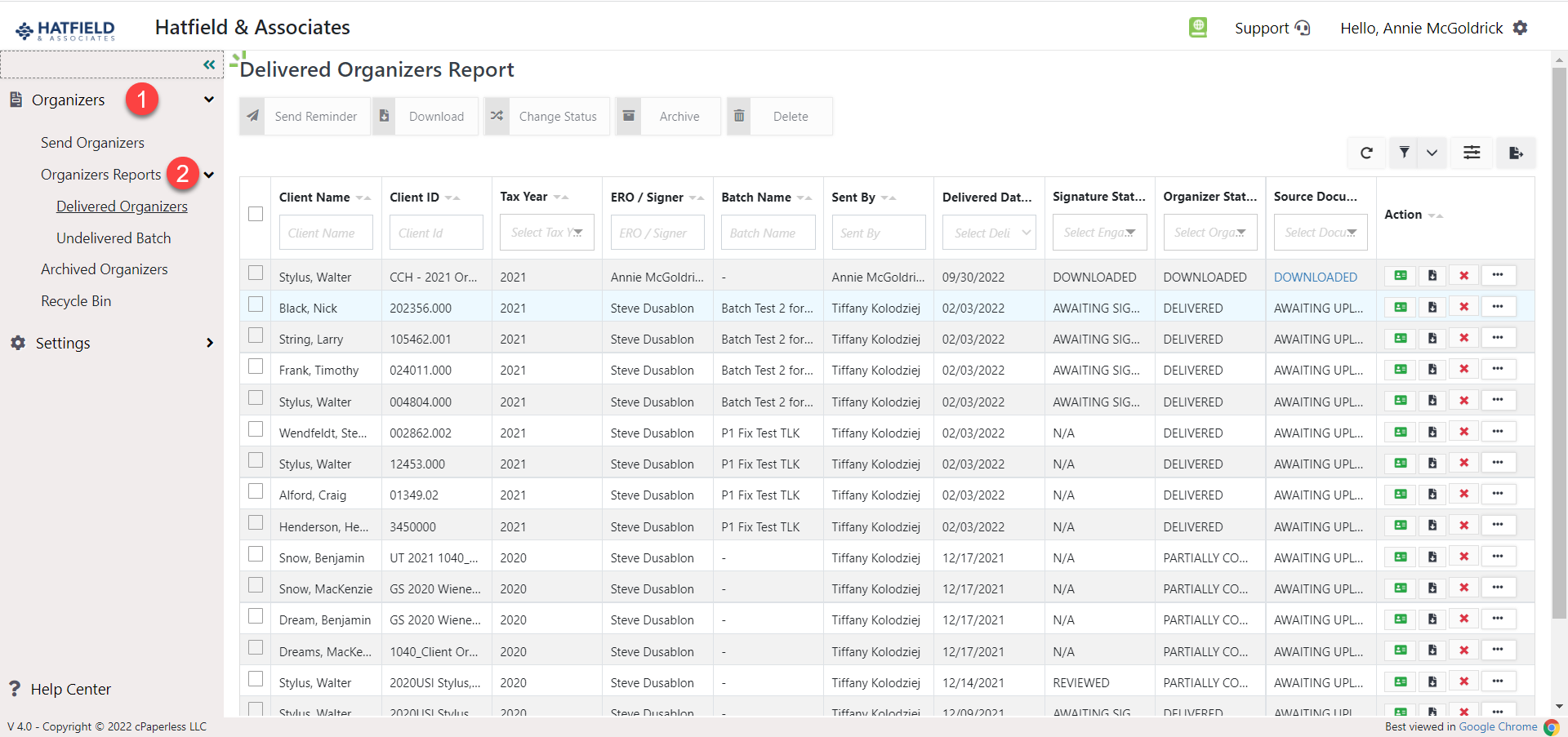Expand the Organizers section chevron

210,99
